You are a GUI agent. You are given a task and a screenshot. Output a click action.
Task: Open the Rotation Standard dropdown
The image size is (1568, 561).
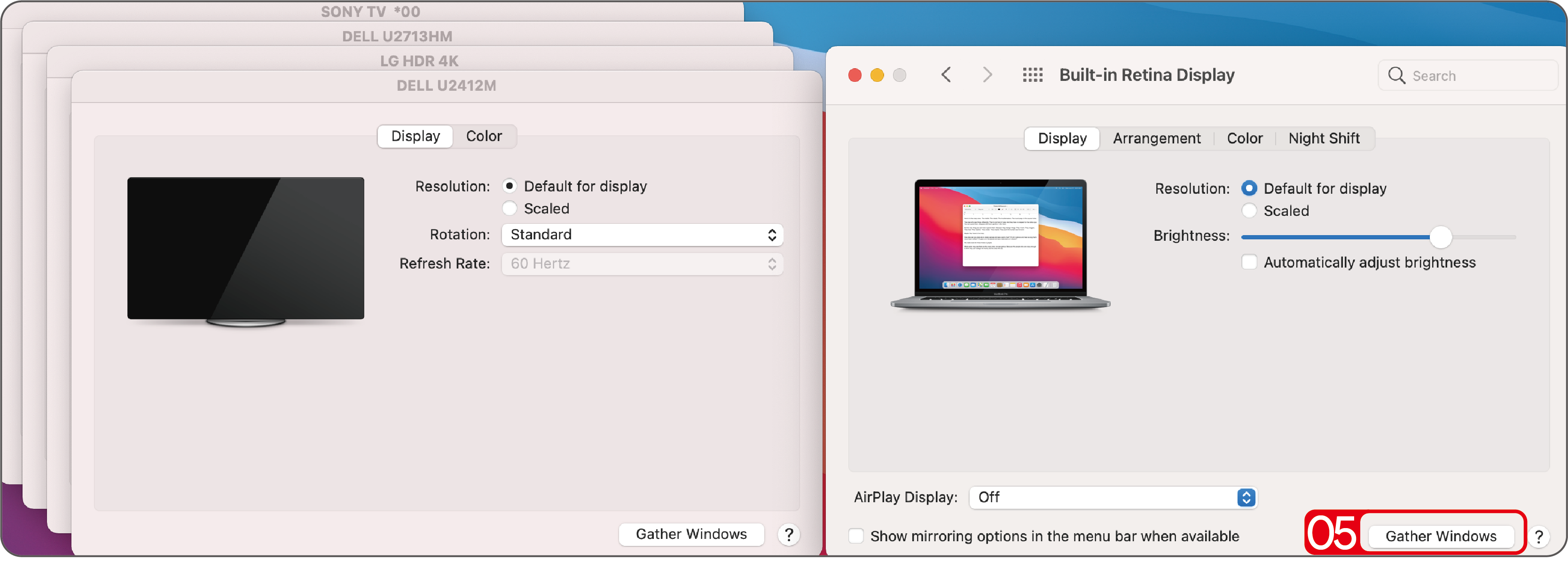point(642,235)
